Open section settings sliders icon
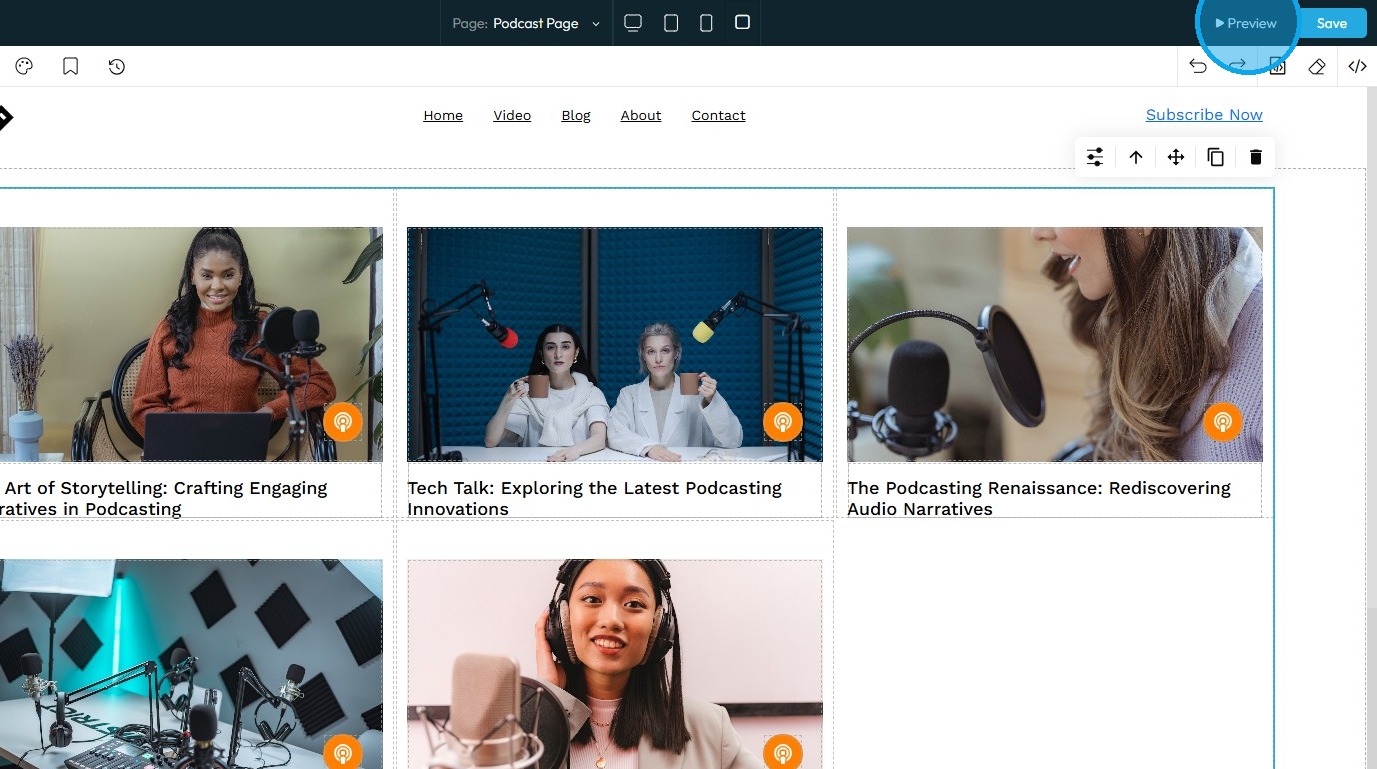The width and height of the screenshot is (1377, 769). coord(1095,157)
